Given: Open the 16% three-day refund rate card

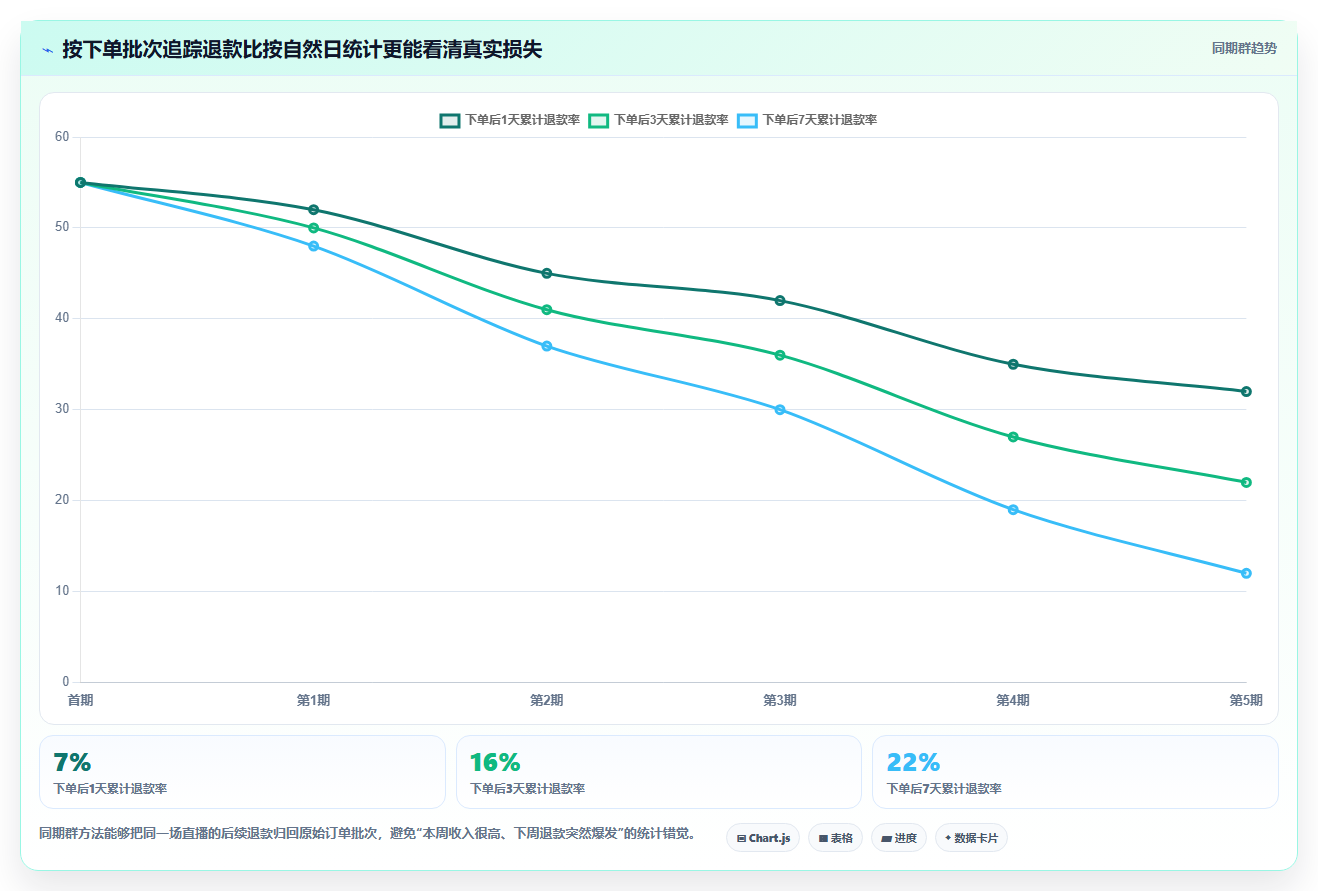Looking at the screenshot, I should click(x=659, y=772).
